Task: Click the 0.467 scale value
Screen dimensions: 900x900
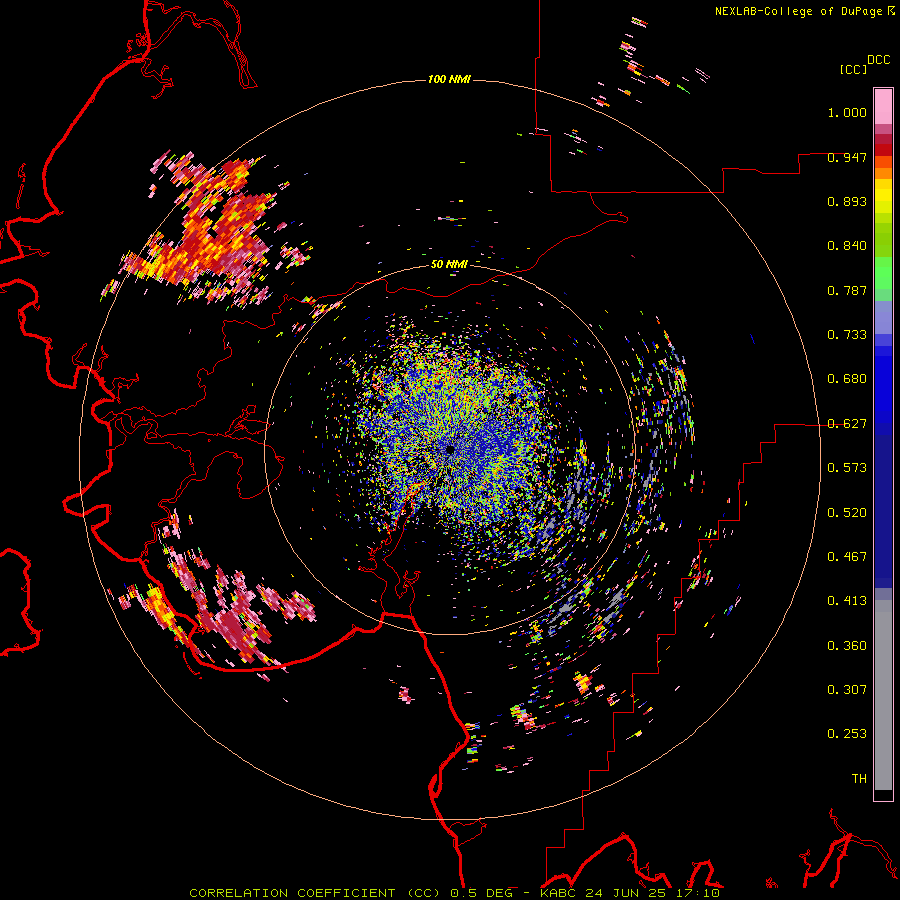Action: [x=847, y=557]
